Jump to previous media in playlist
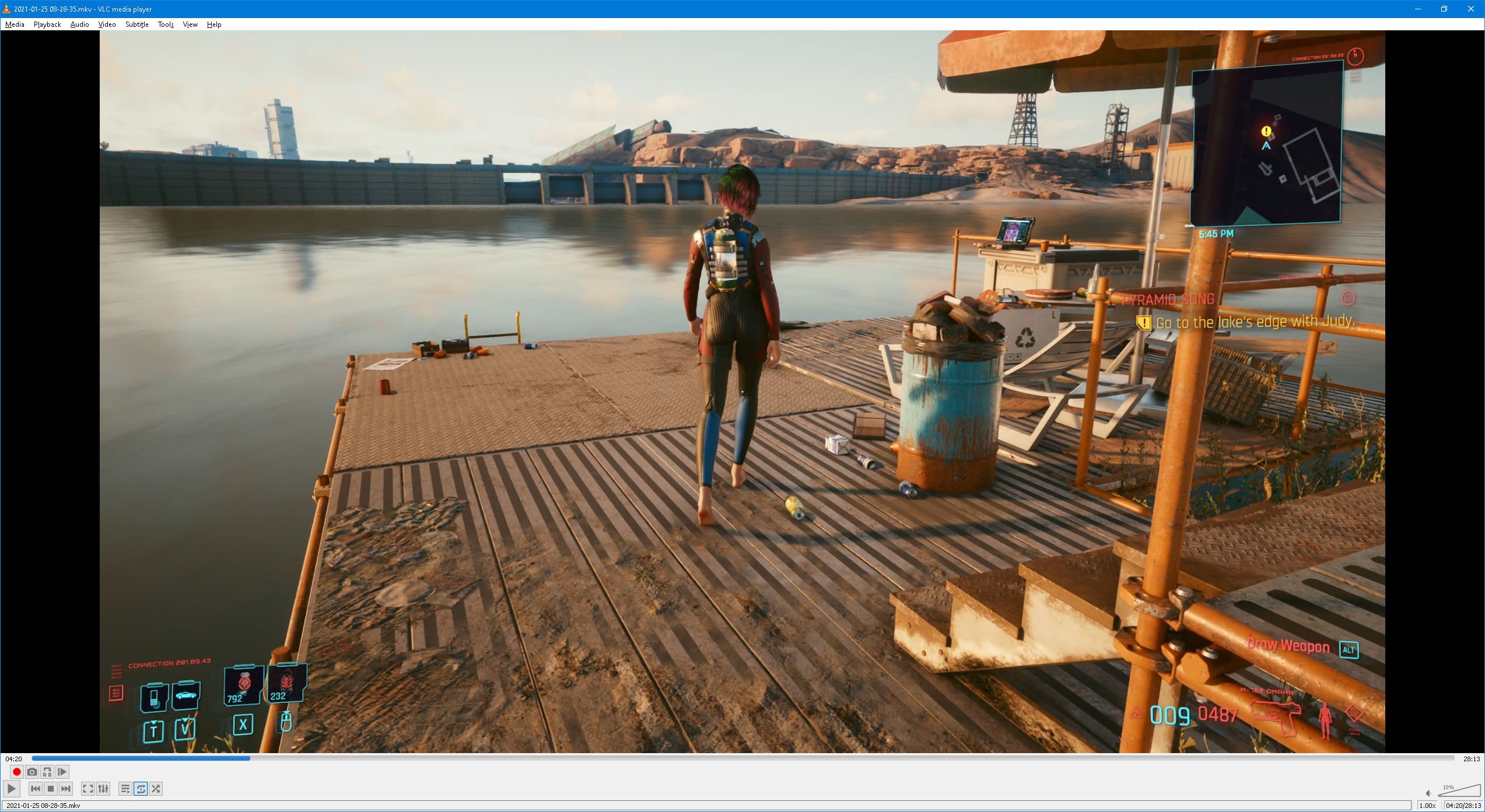This screenshot has width=1485, height=812. point(36,789)
